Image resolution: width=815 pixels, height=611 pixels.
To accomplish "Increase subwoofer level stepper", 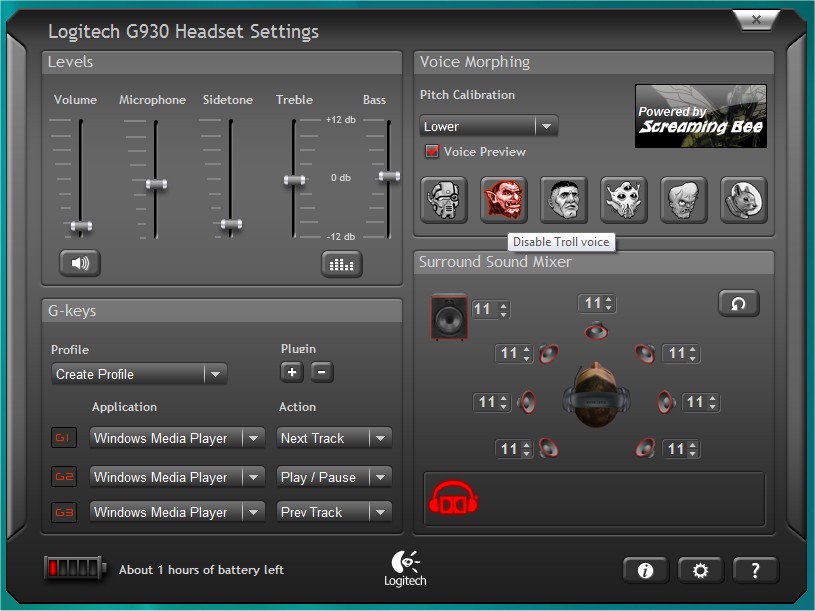I will (x=503, y=306).
